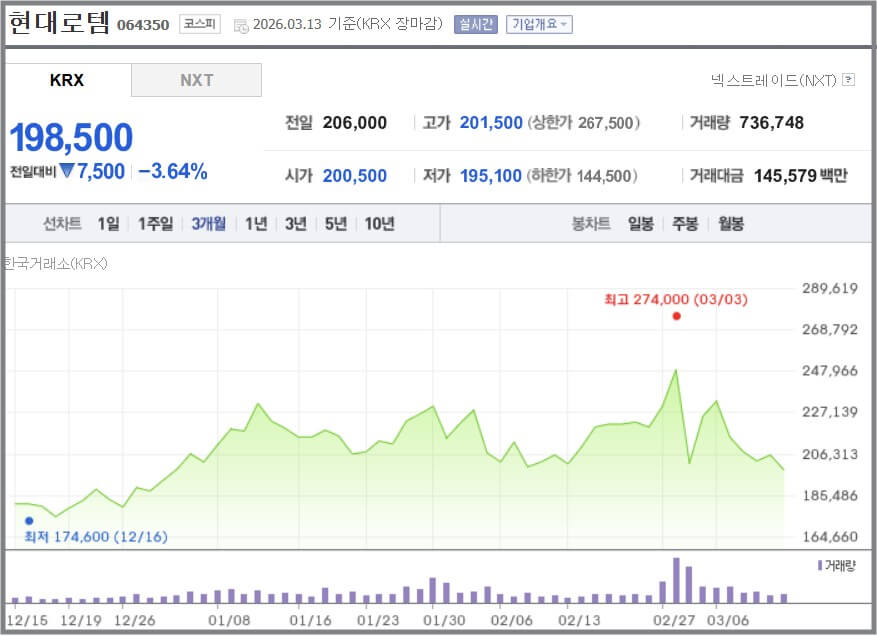Click the high price 201,500
This screenshot has width=877, height=636.
[x=491, y=123]
